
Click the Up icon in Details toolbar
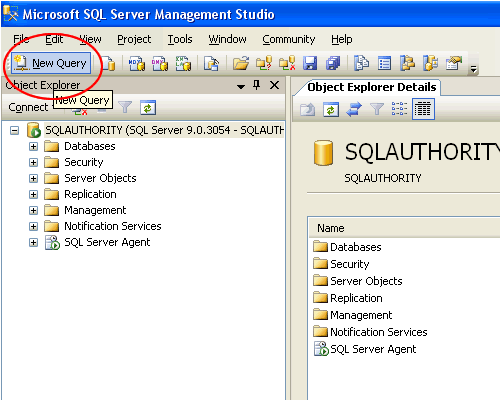click(307, 109)
